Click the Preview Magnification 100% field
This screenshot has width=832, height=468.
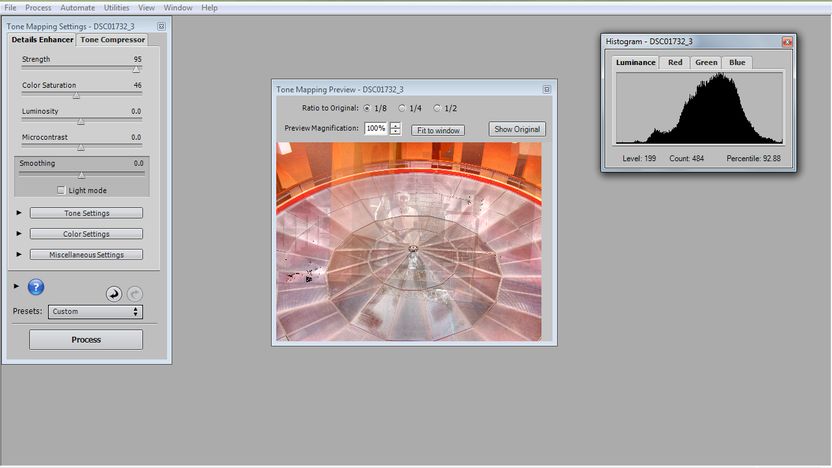(376, 128)
